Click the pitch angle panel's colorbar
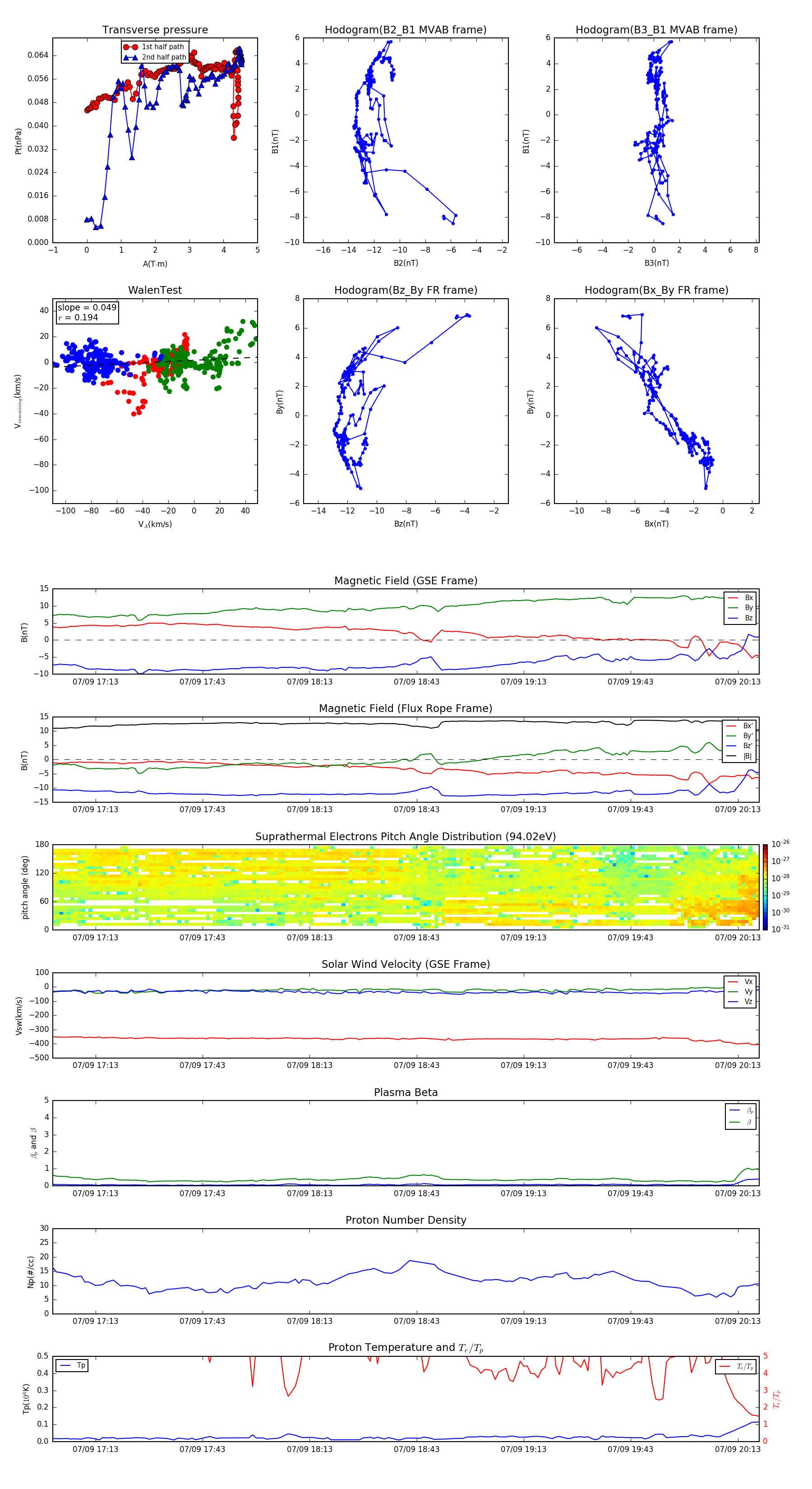This screenshot has height=1489, width=812. [765, 887]
